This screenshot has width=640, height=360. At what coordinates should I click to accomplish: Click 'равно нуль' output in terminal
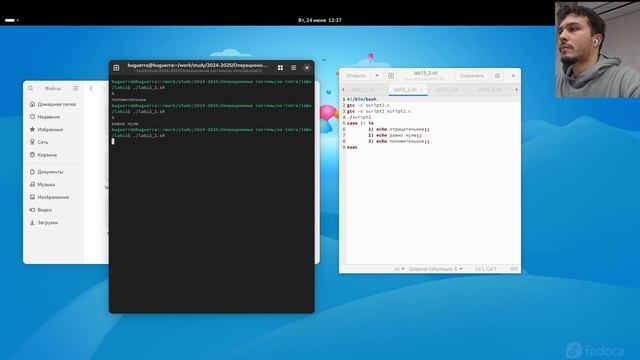125,123
